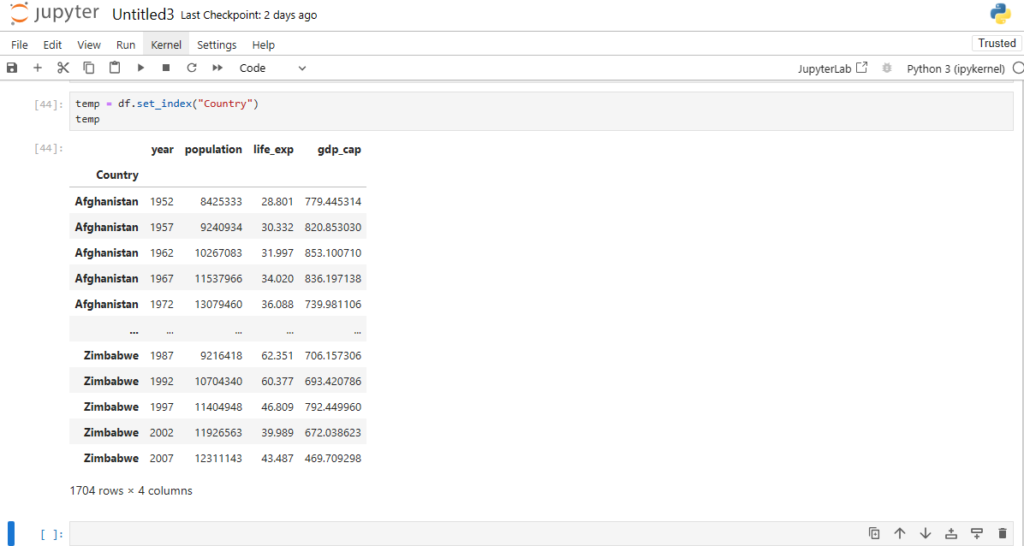1024x546 pixels.
Task: Delete the empty cell with trash icon
Action: [1003, 534]
